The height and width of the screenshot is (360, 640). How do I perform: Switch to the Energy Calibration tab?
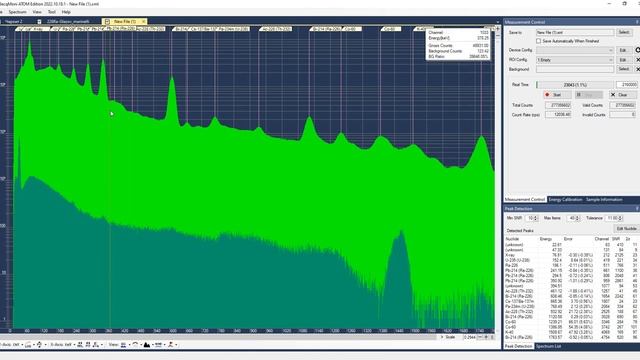click(x=565, y=200)
